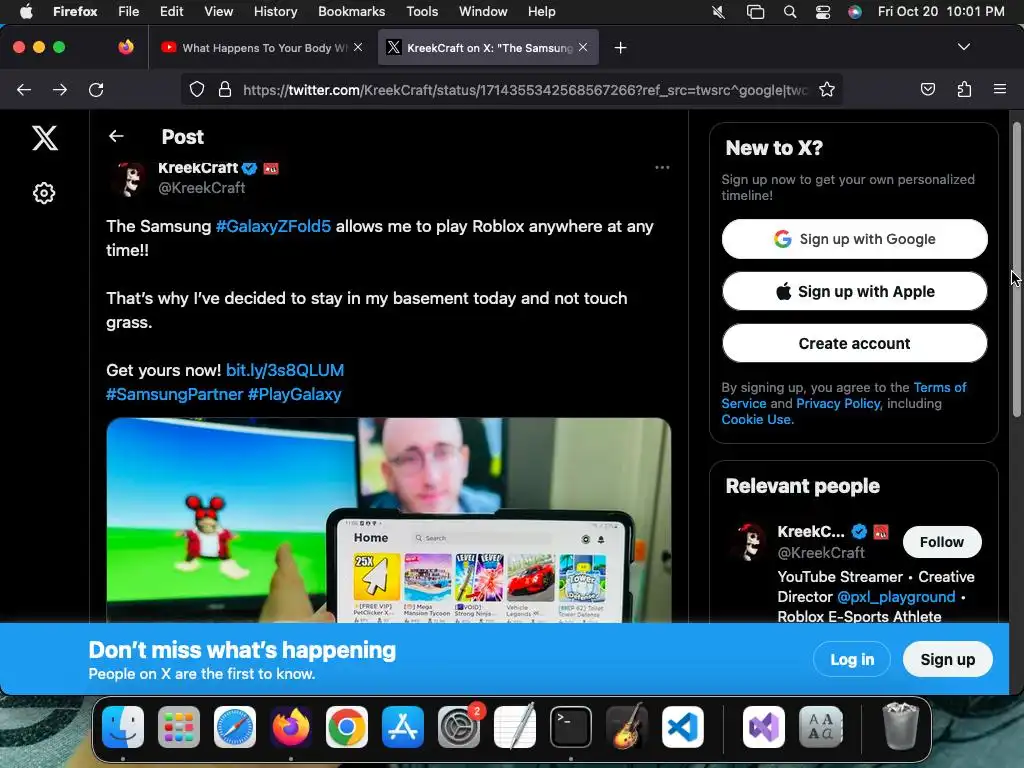
Task: Open the Window menu
Action: pos(483,12)
